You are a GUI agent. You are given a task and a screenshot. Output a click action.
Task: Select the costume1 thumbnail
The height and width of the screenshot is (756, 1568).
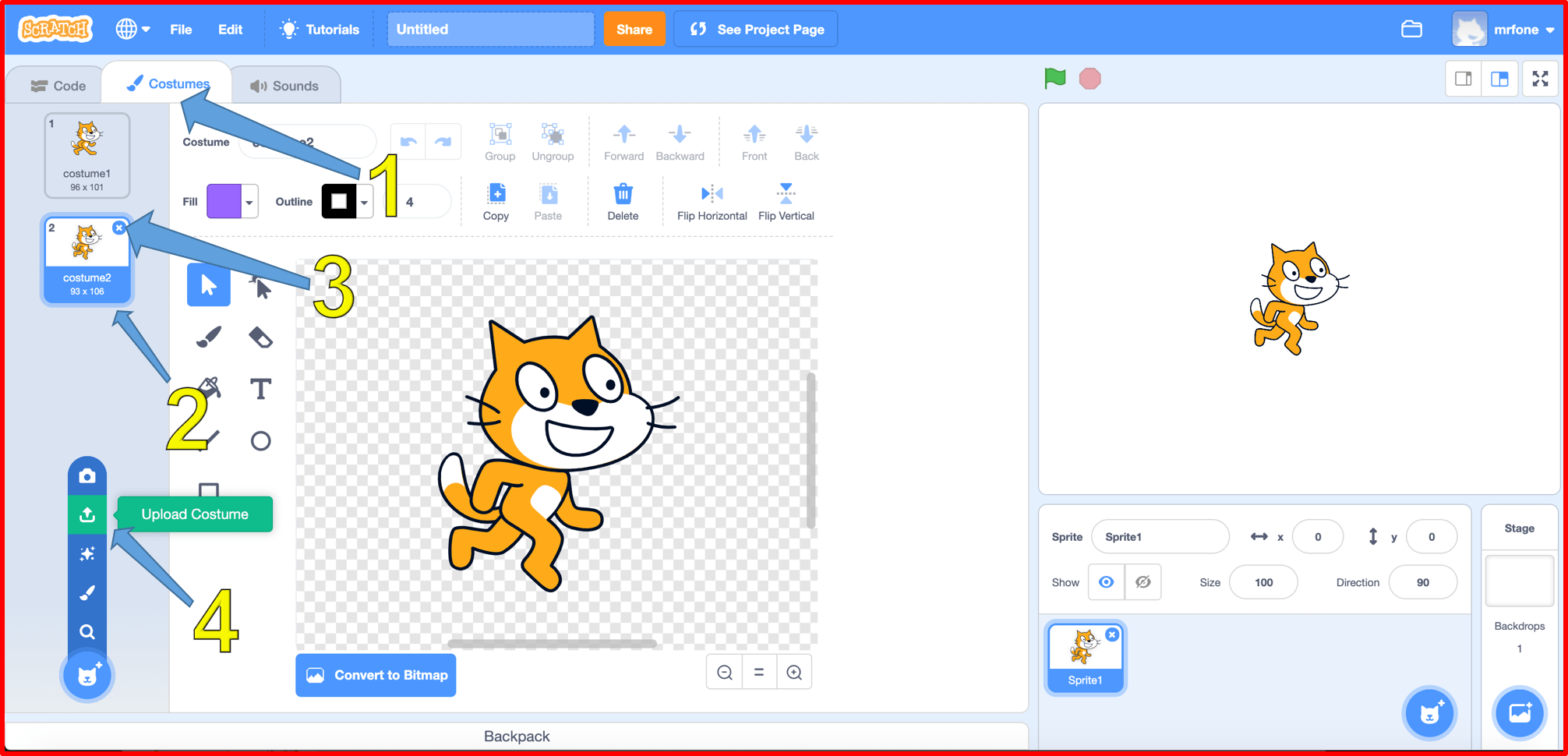point(87,155)
